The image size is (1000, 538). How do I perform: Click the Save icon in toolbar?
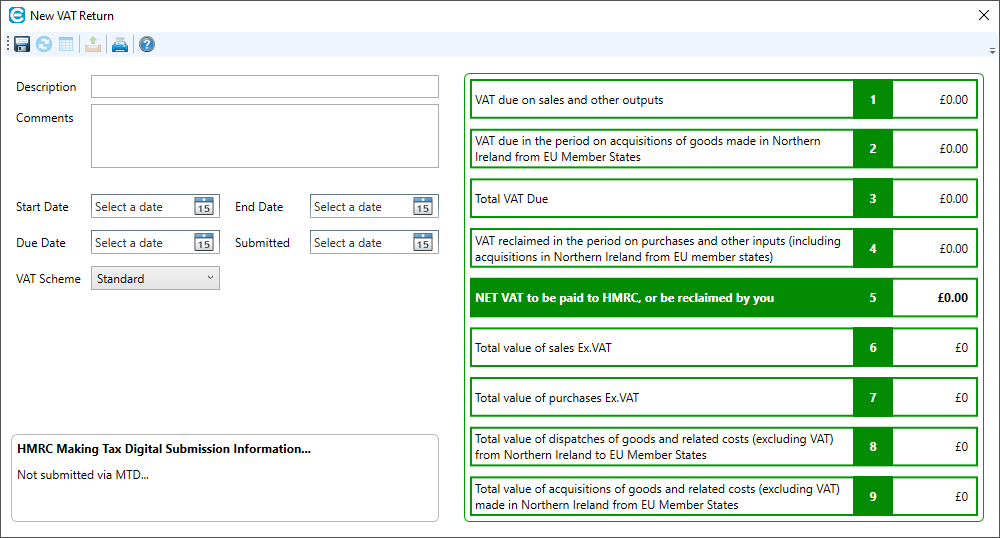tap(22, 44)
